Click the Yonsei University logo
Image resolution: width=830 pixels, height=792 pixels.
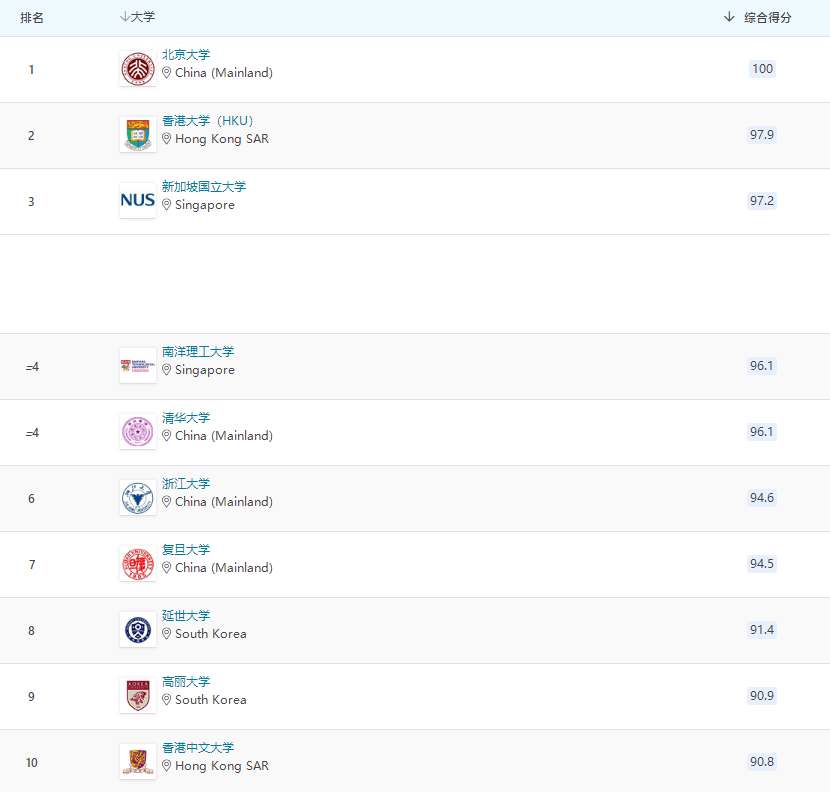[x=137, y=629]
